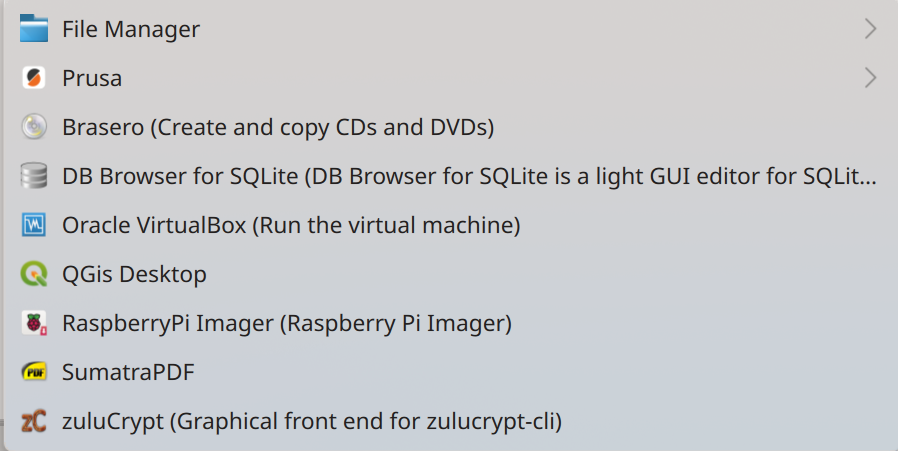This screenshot has width=898, height=451.
Task: Launch SumatraPDF from the list
Action: [449, 372]
